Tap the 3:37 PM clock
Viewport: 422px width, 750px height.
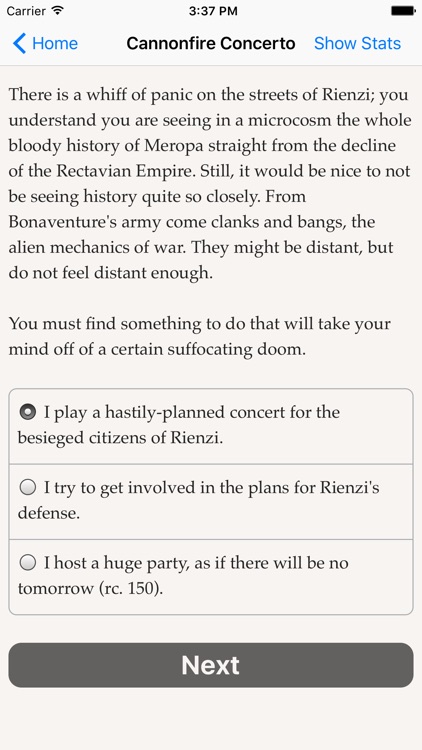coord(213,11)
